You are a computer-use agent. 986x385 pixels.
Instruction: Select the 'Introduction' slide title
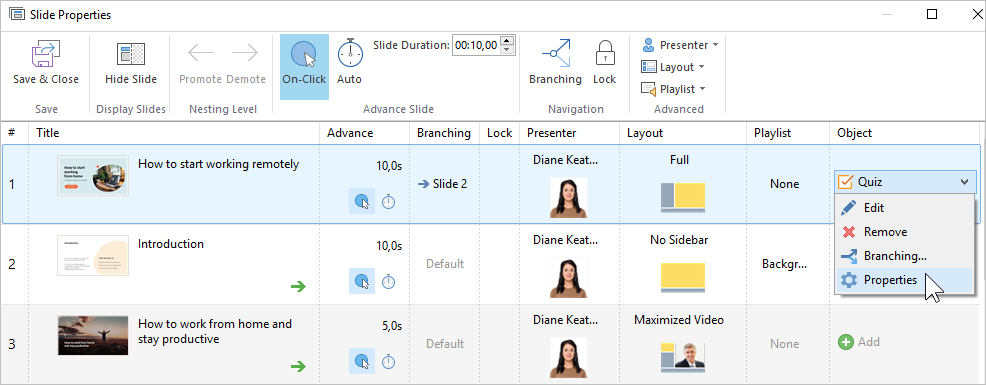171,244
